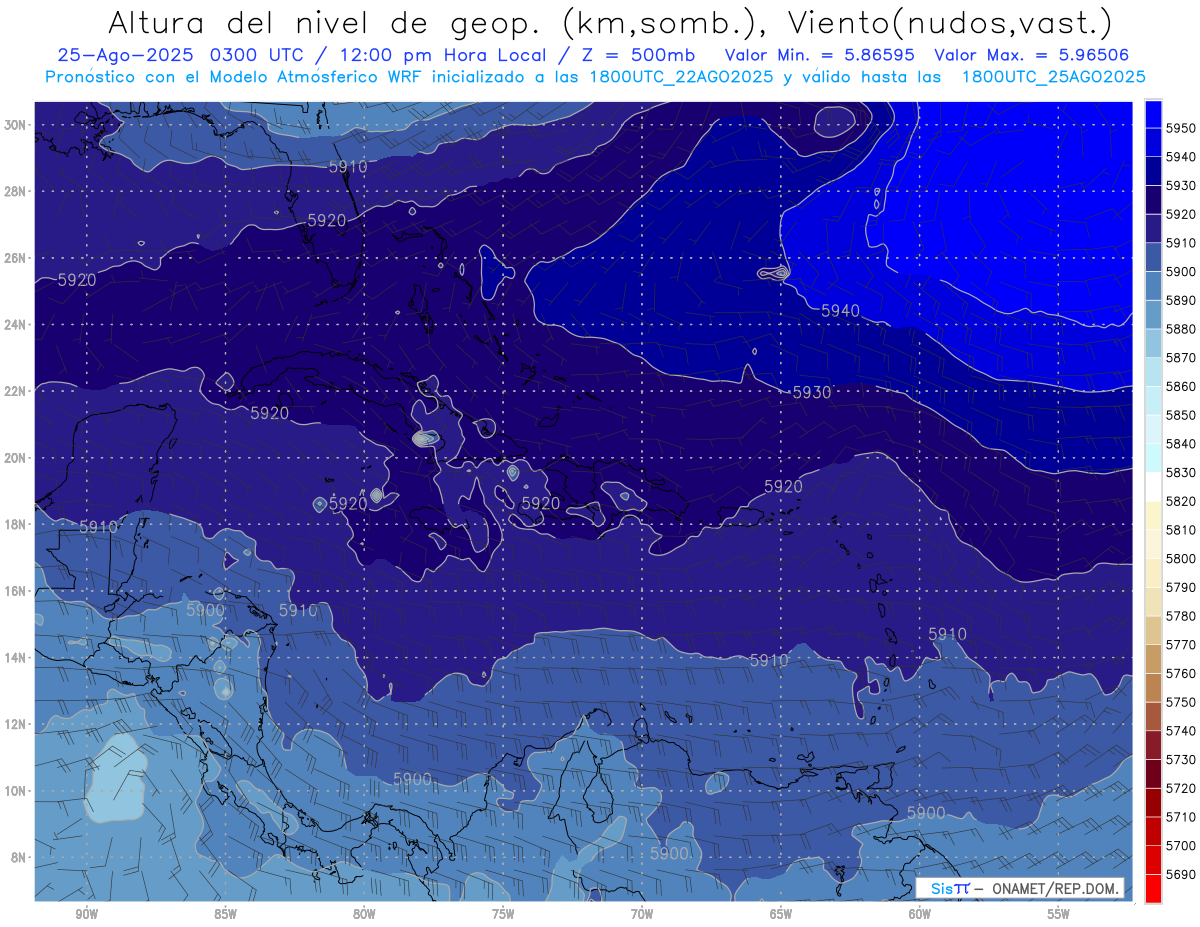Click the valid-until time '1800UTC_25AGO2025'
Screen dimensions: 1200x927
[x=1053, y=77]
